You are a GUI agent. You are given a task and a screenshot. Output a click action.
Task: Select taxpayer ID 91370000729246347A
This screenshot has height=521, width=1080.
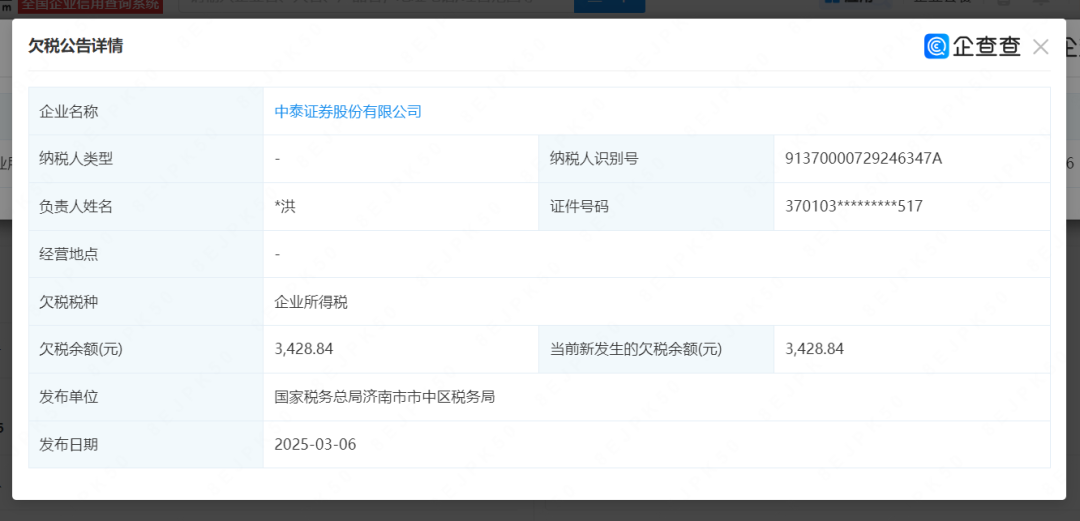[863, 159]
